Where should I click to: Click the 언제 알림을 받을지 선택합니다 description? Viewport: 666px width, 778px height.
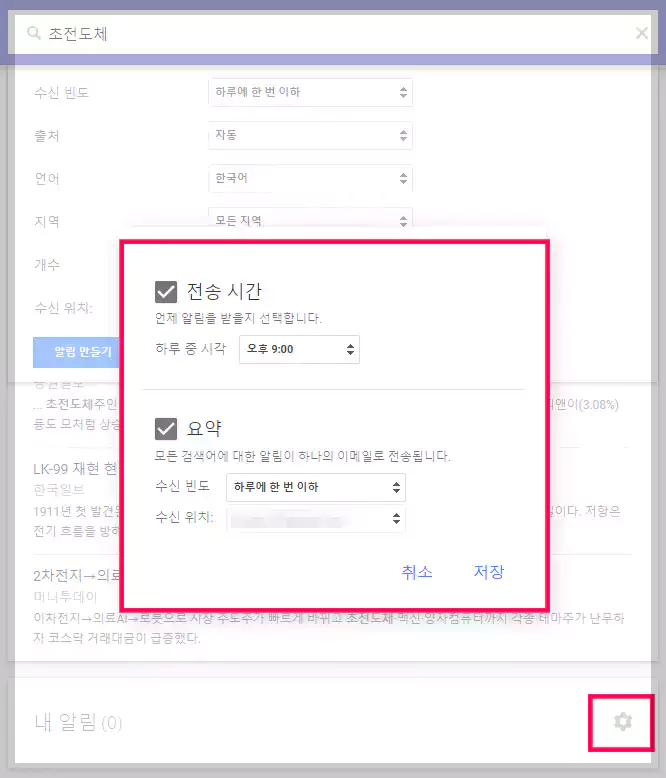click(x=238, y=319)
